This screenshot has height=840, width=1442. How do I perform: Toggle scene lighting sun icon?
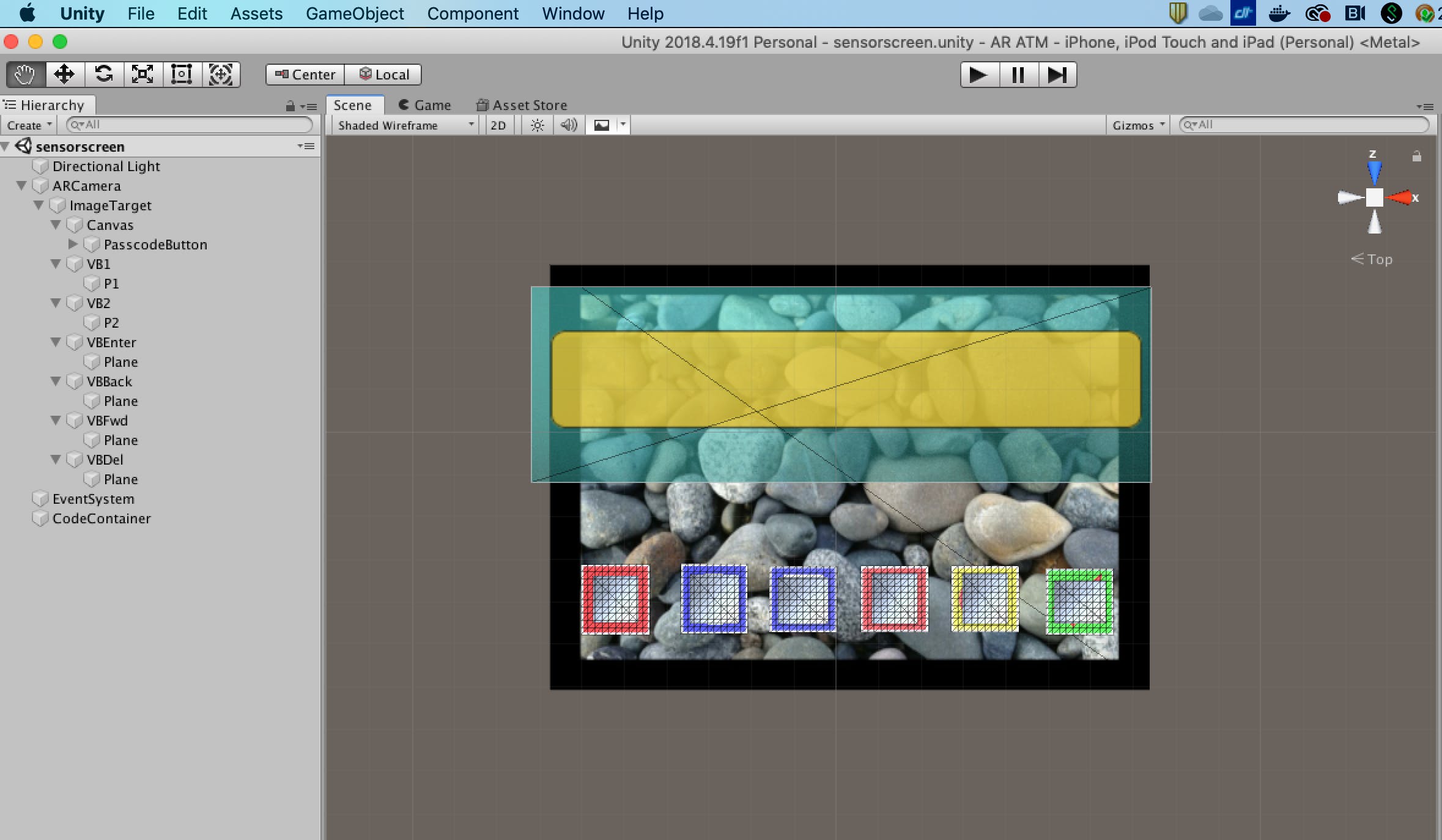tap(537, 125)
